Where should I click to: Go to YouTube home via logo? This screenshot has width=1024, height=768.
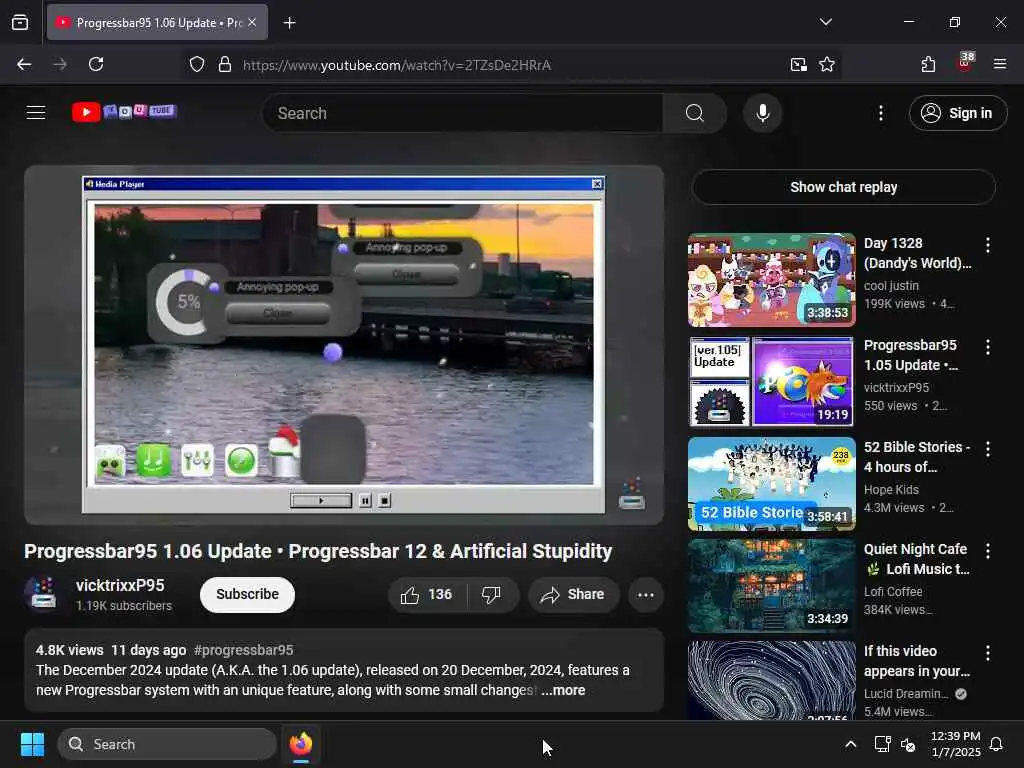coord(124,112)
